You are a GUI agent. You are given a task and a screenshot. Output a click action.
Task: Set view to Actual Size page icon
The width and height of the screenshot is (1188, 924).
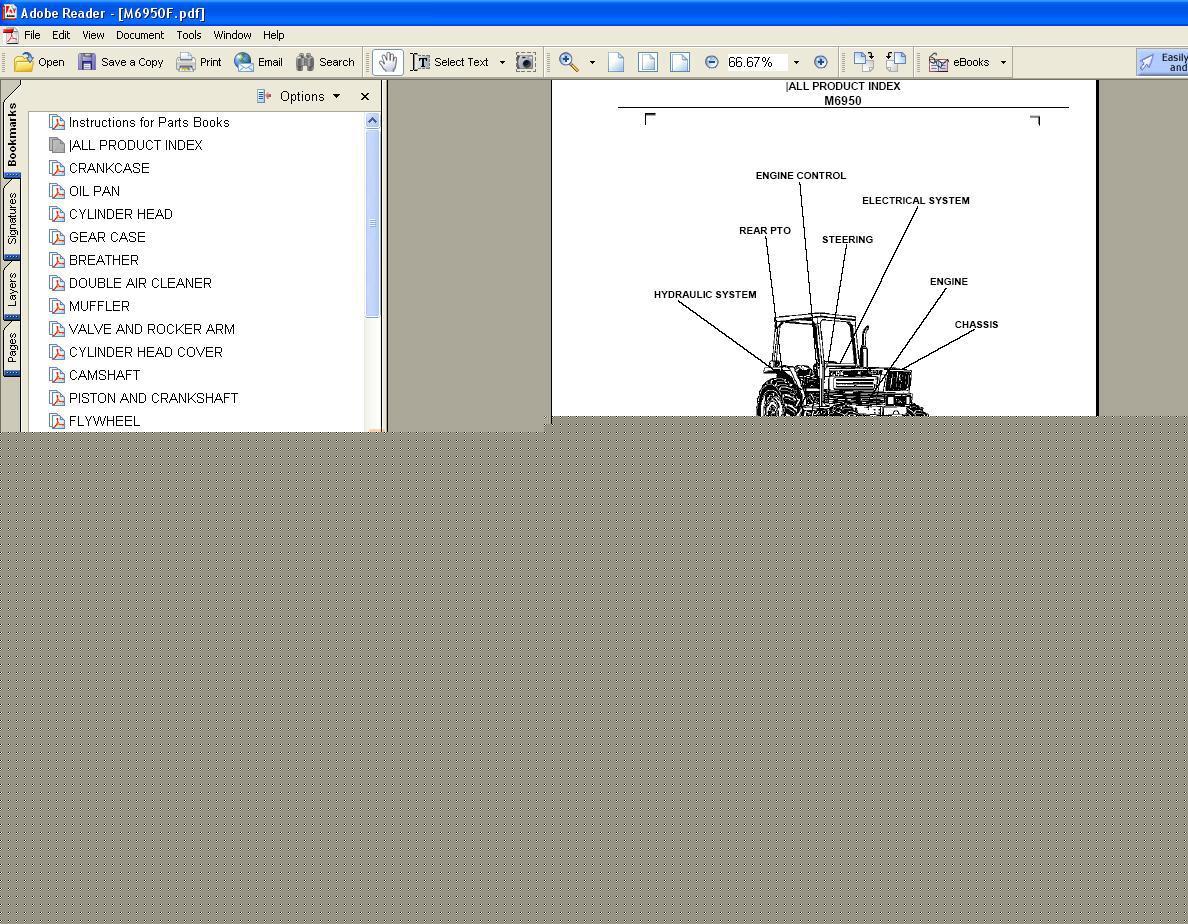coord(616,62)
